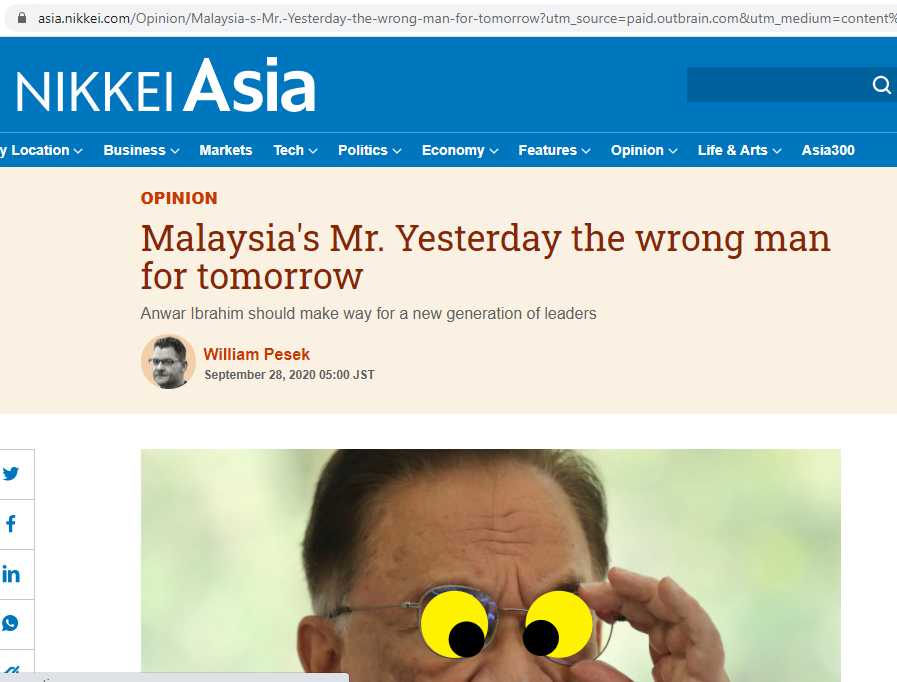Viewport: 897px width, 682px height.
Task: Click the padlock site security icon
Action: tap(22, 18)
